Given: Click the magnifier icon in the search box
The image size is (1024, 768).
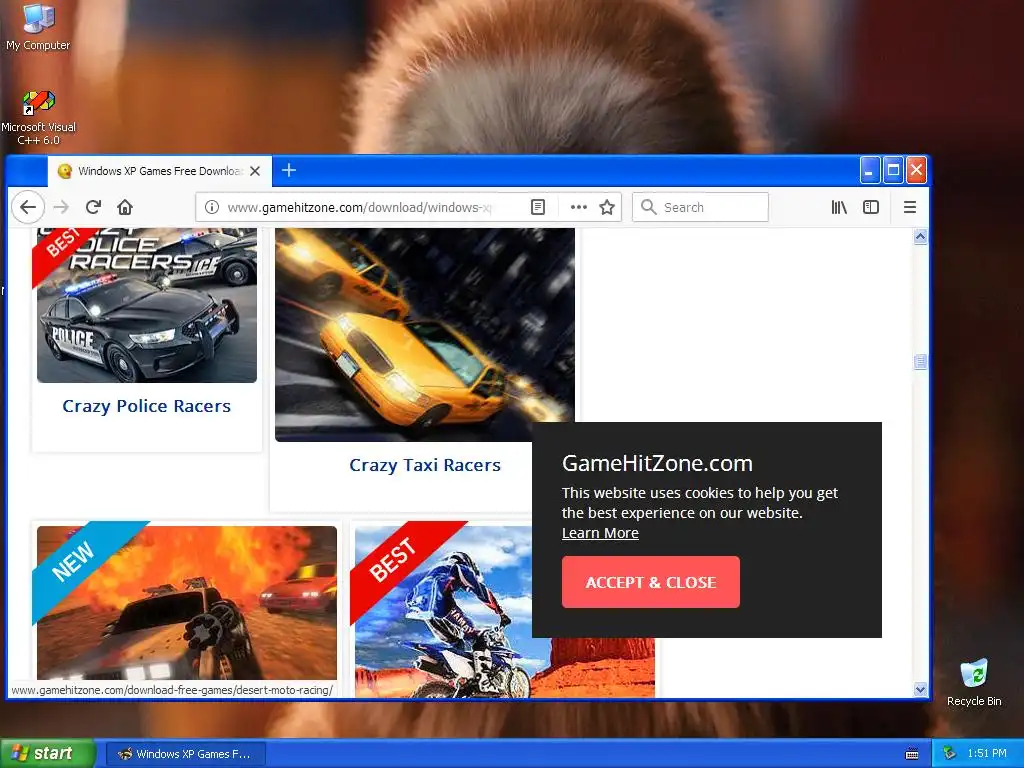Looking at the screenshot, I should pos(648,207).
